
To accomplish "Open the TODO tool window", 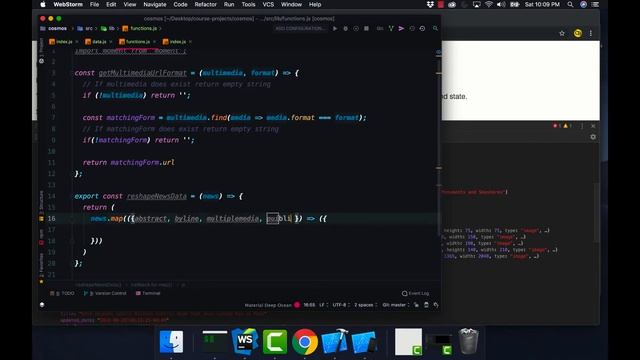I will tap(62, 293).
